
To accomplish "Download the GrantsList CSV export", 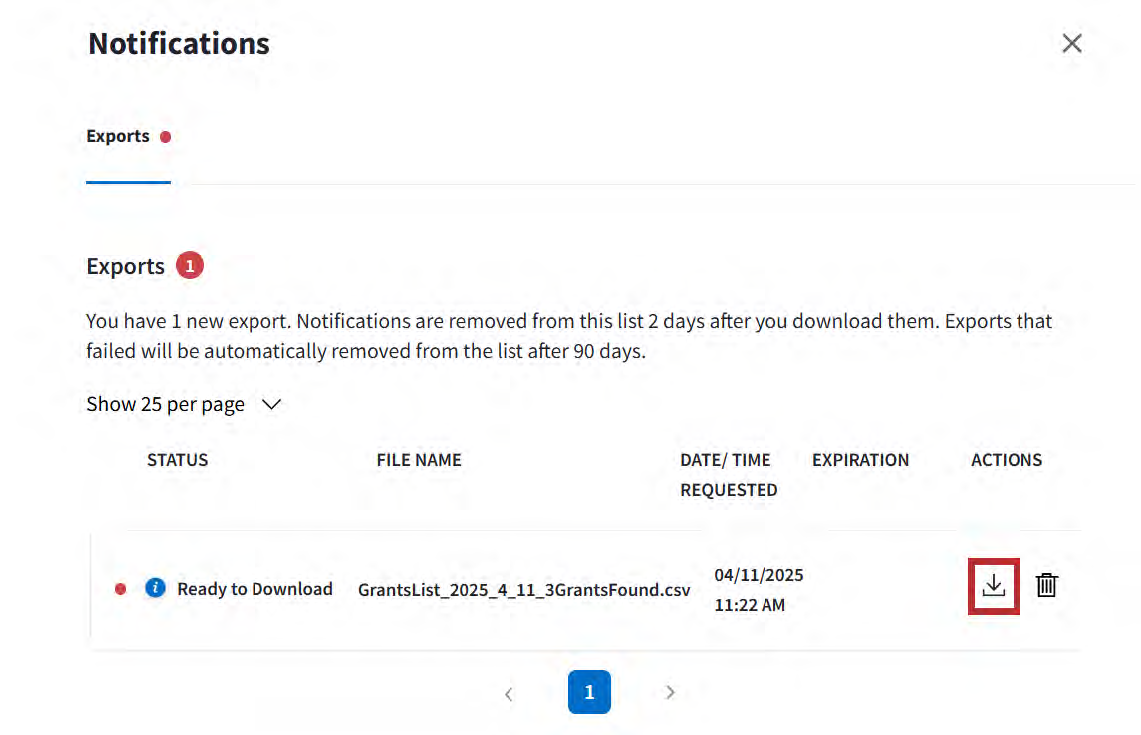I will point(993,586).
